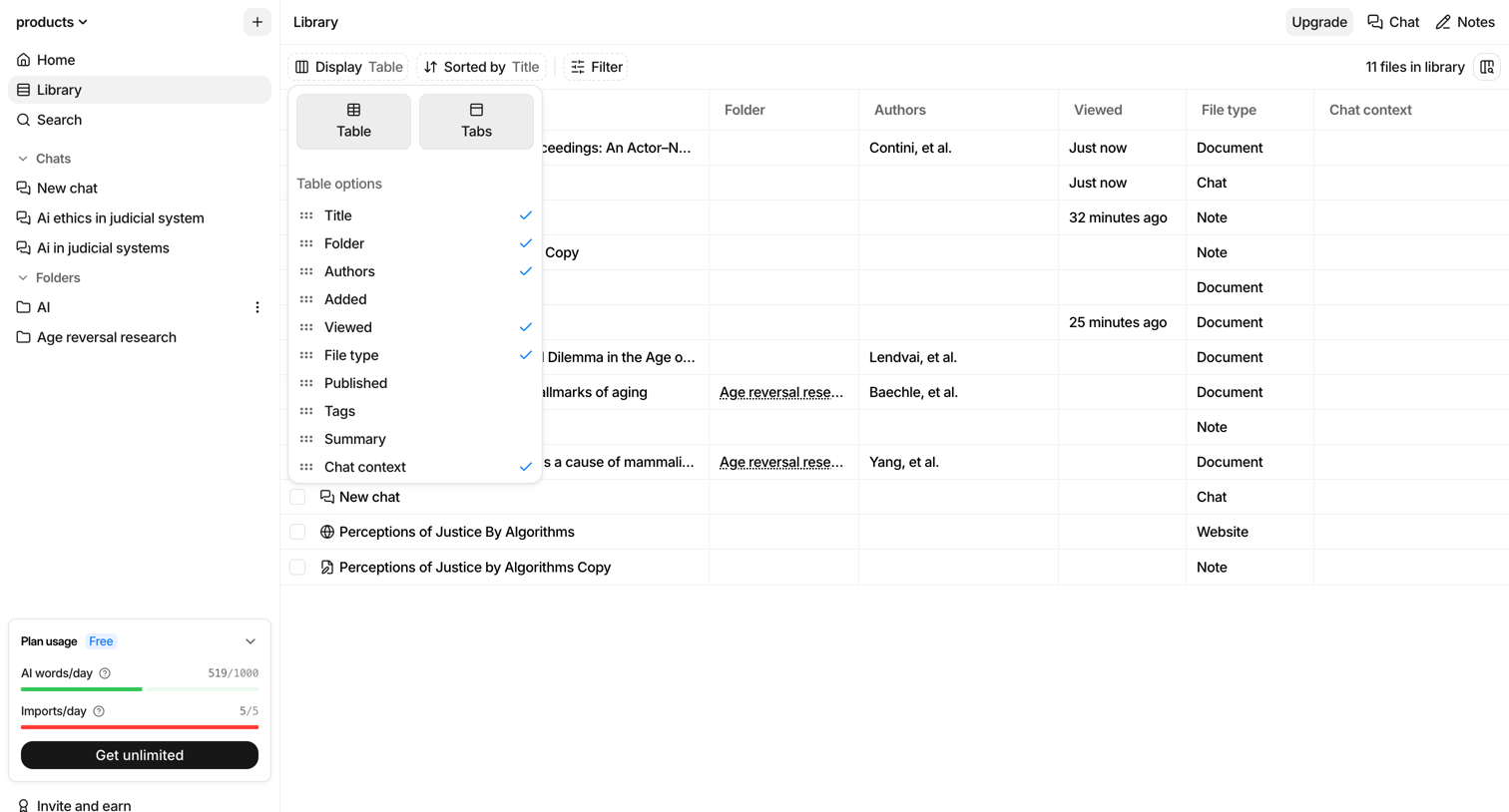Click the AI words/day help icon

(105, 673)
